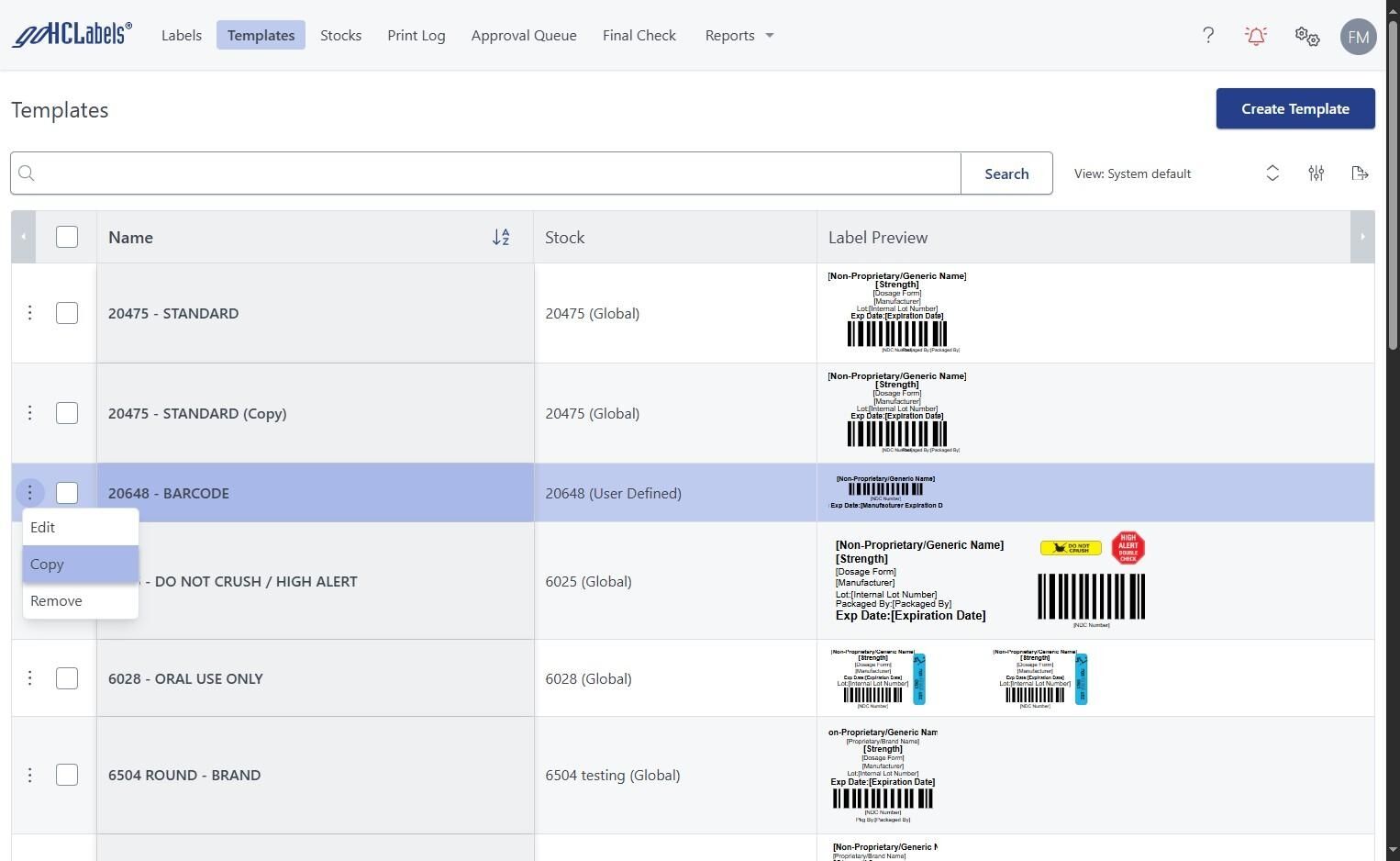Open the FM user avatar menu
Image resolution: width=1400 pixels, height=861 pixels.
click(1358, 37)
